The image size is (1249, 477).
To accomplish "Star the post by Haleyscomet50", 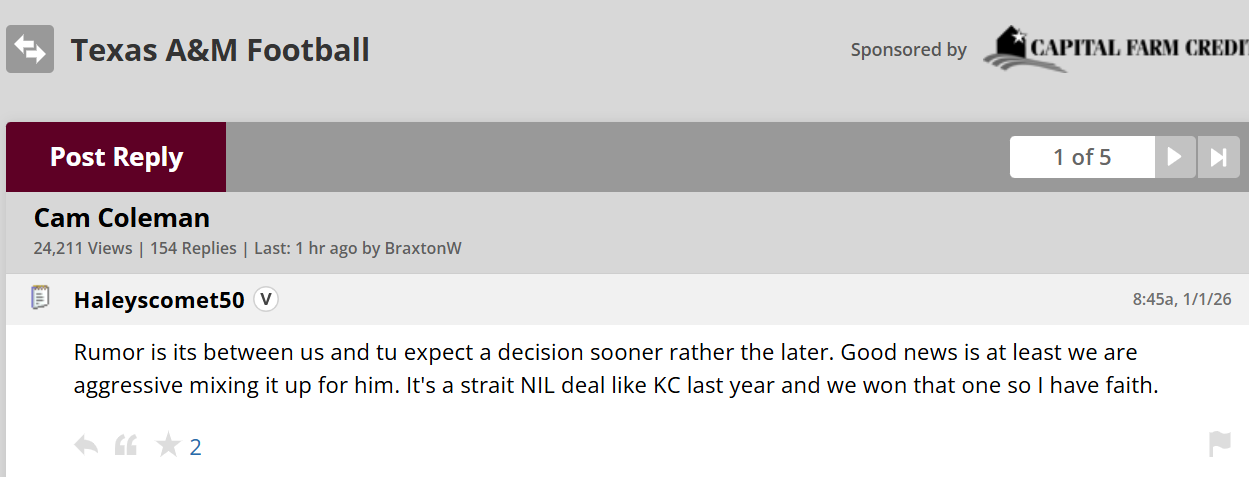I will 168,445.
